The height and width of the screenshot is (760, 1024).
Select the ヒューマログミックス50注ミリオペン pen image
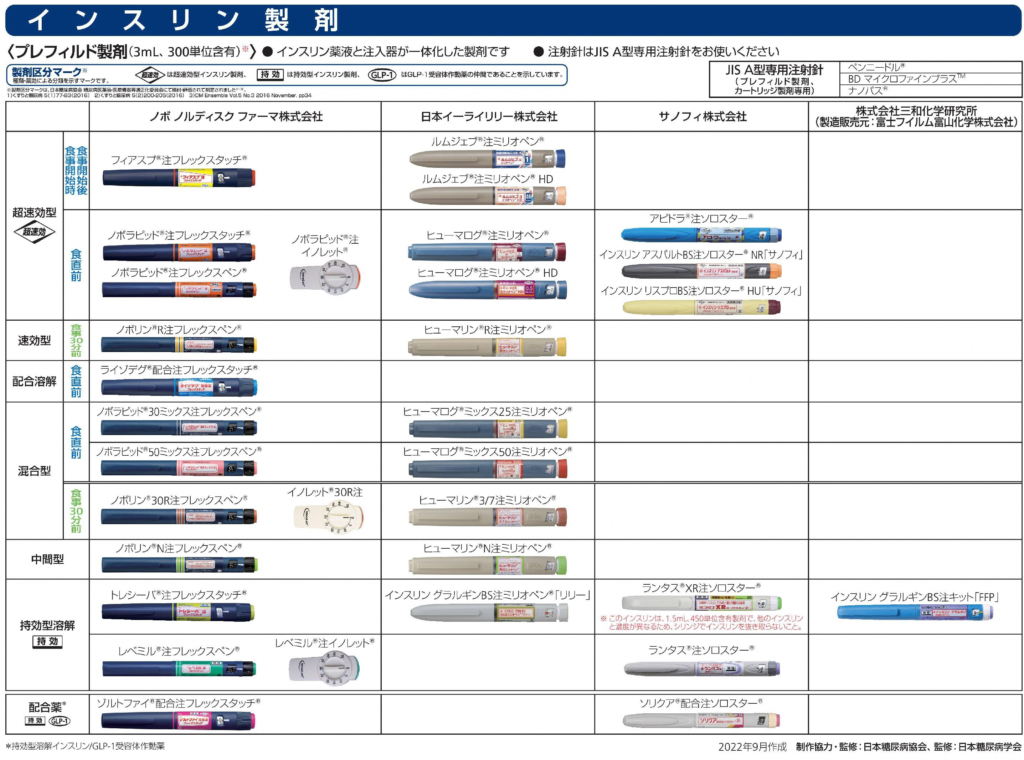click(488, 468)
